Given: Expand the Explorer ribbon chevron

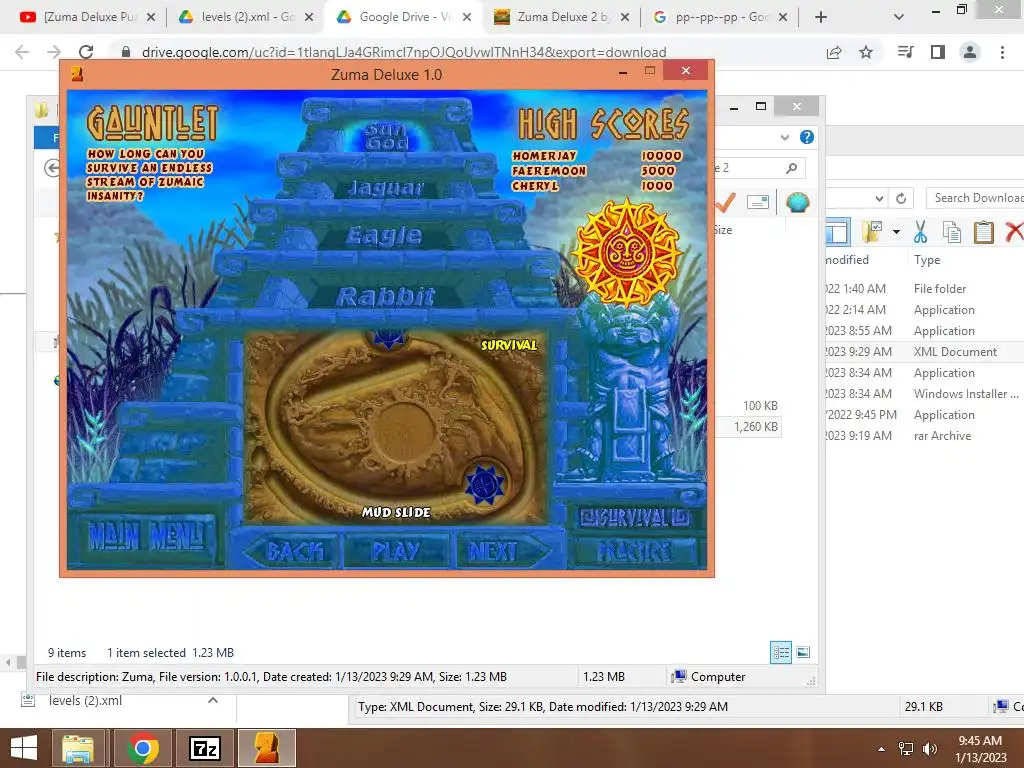Looking at the screenshot, I should 785,137.
